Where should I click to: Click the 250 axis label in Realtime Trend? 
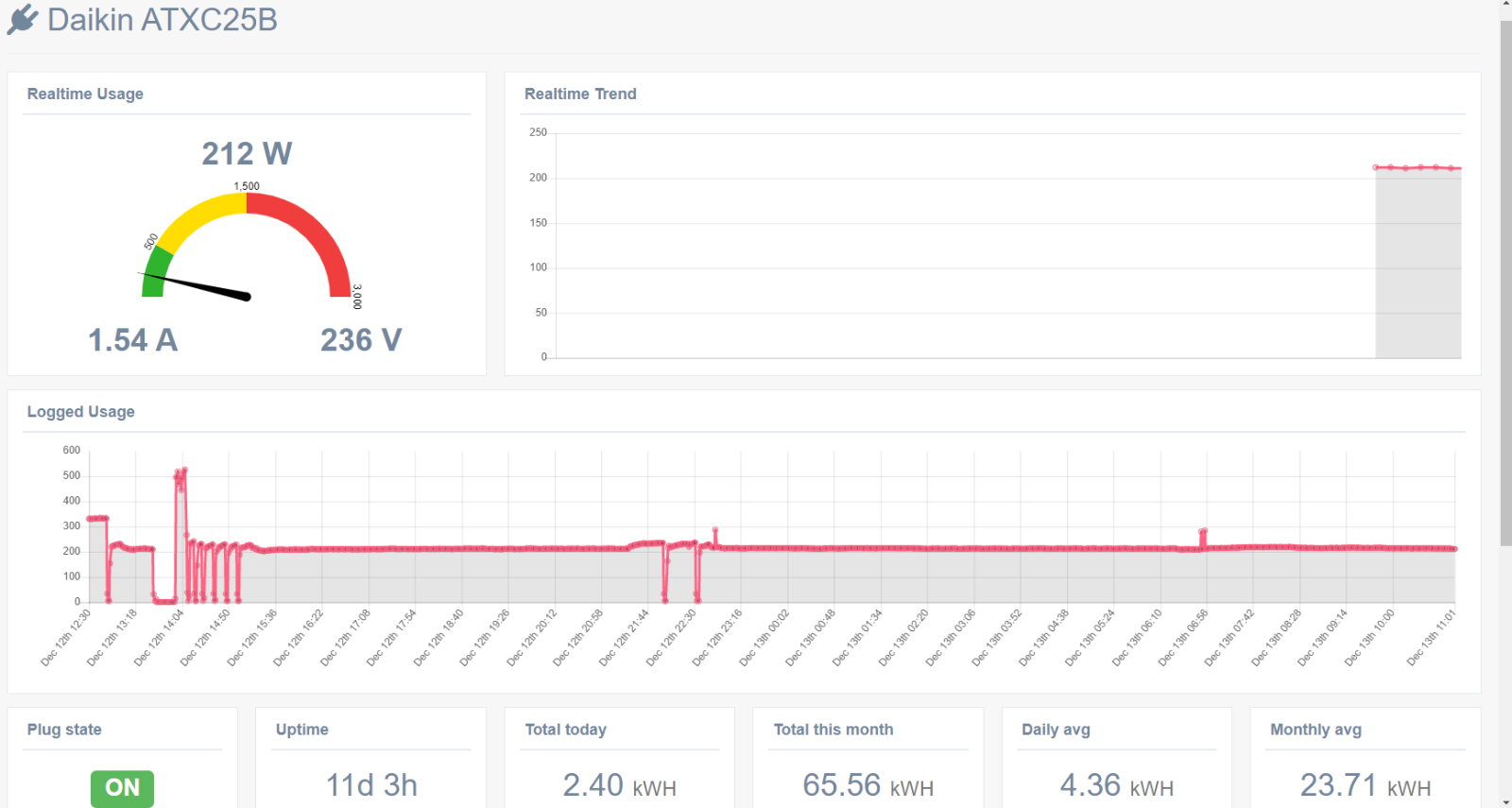coord(539,132)
